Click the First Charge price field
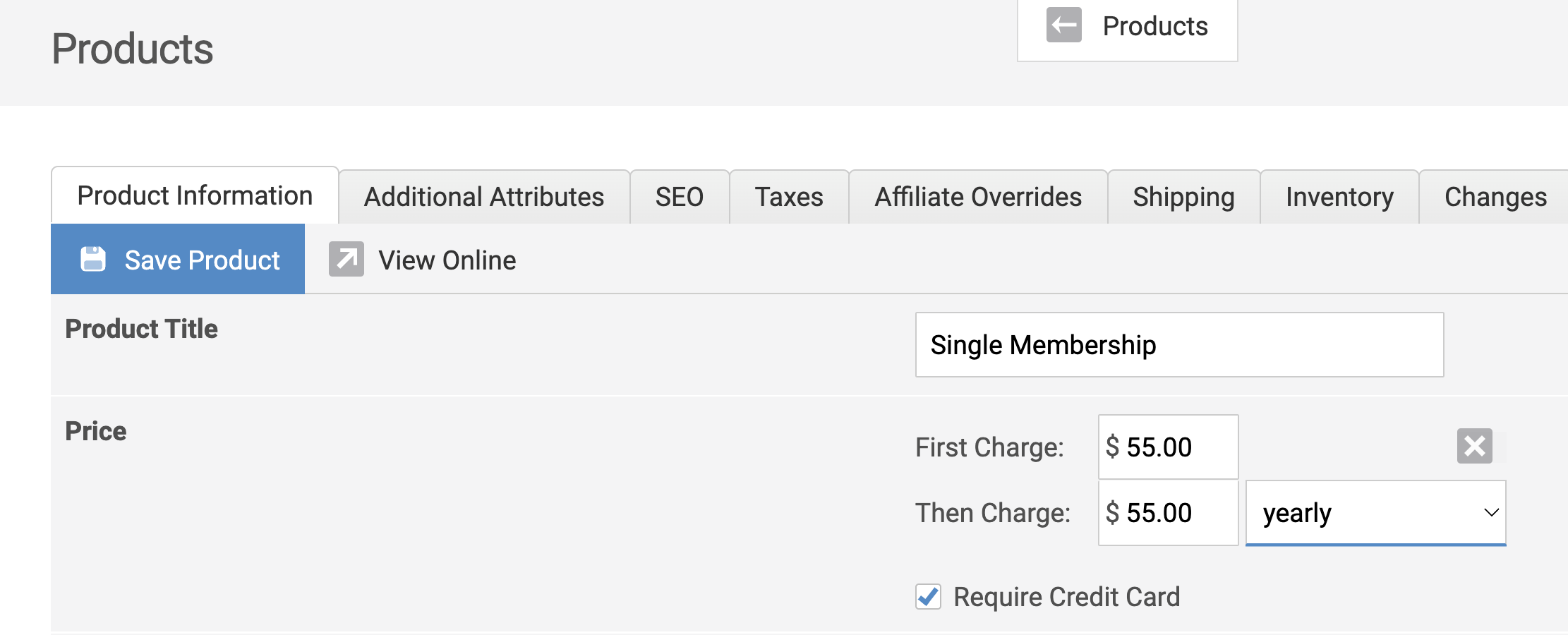 (1168, 447)
